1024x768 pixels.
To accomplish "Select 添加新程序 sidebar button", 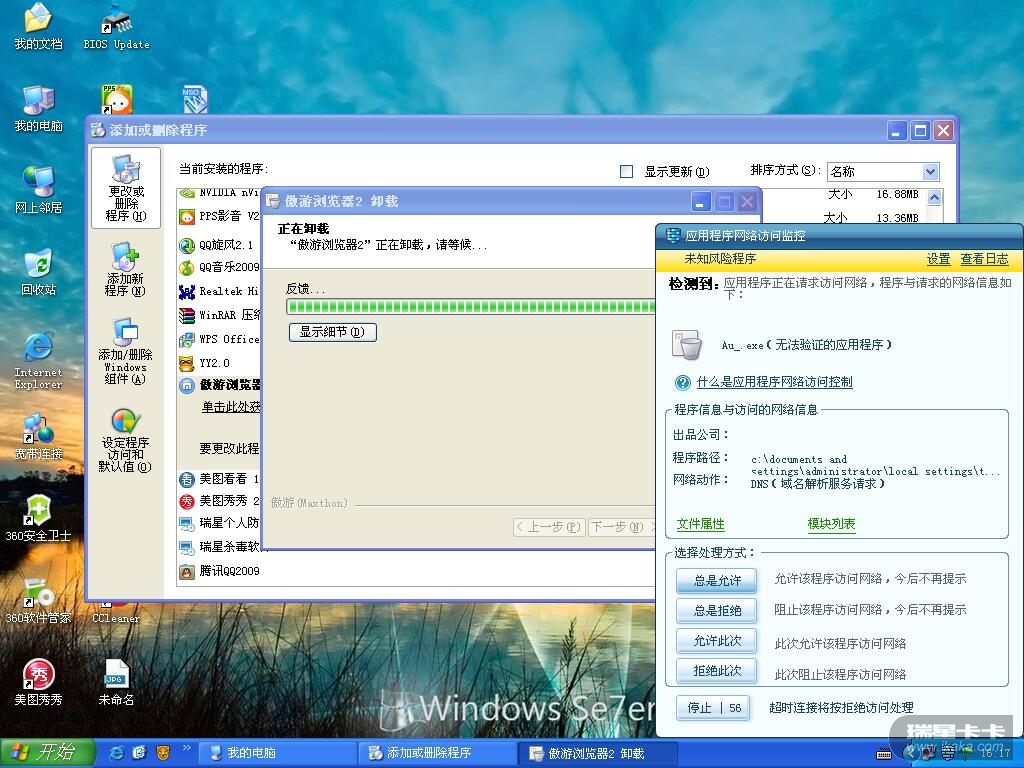I will click(125, 269).
